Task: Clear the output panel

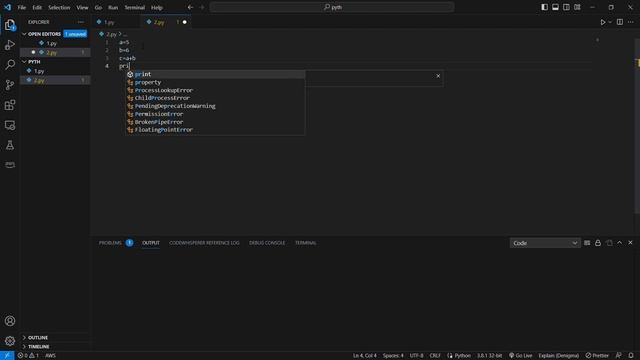Action: (587, 243)
